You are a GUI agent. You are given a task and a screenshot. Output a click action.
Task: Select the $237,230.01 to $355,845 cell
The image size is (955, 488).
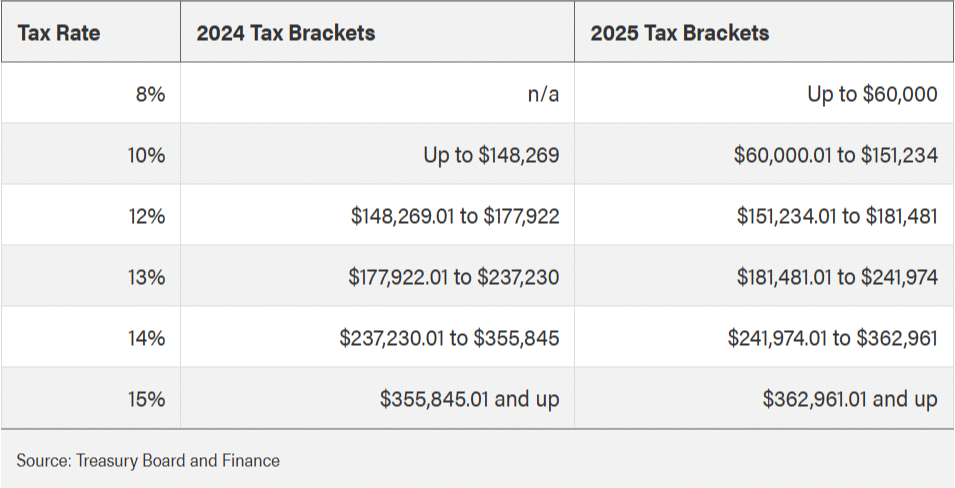pos(449,338)
